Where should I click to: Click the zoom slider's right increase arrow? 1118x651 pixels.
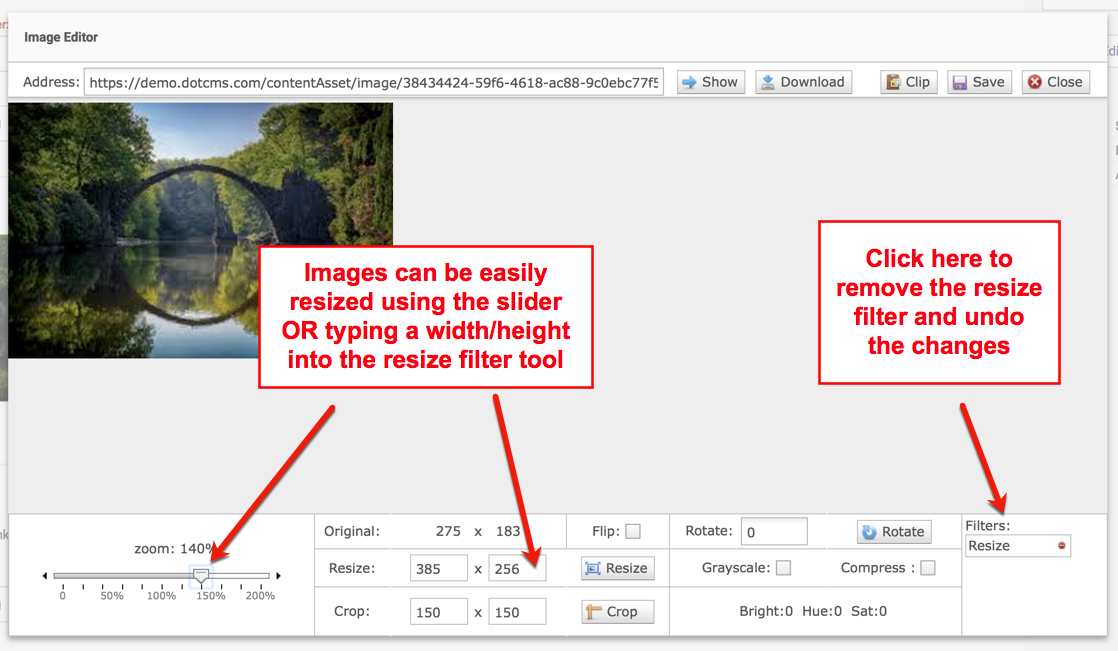278,576
